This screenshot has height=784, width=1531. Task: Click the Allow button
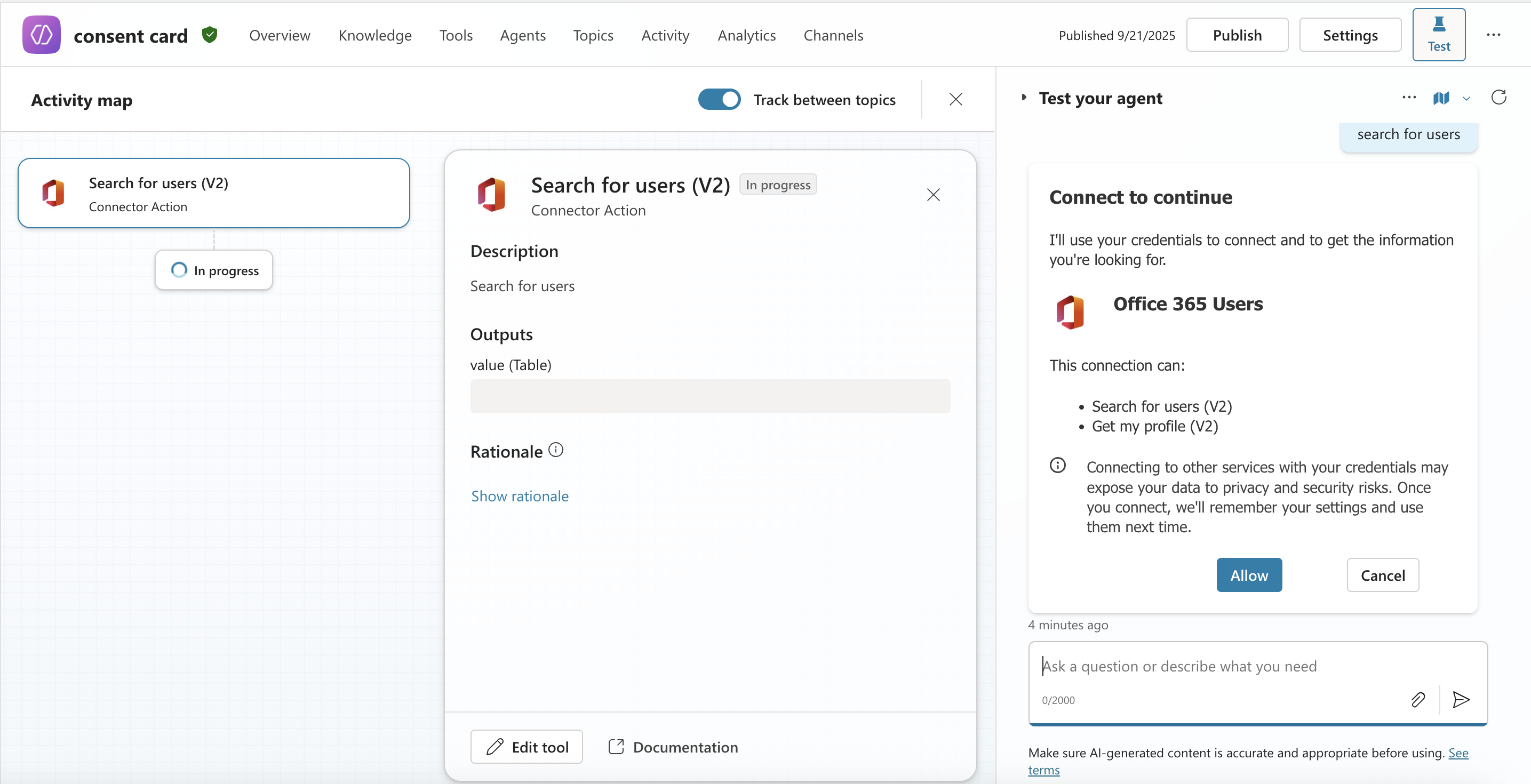1249,575
